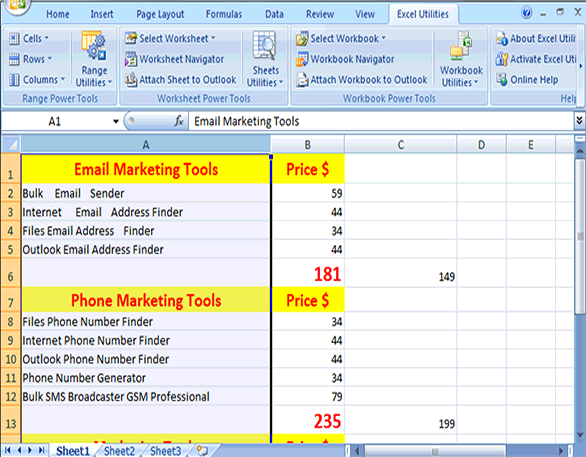Select column A header
The height and width of the screenshot is (457, 586).
pos(146,145)
